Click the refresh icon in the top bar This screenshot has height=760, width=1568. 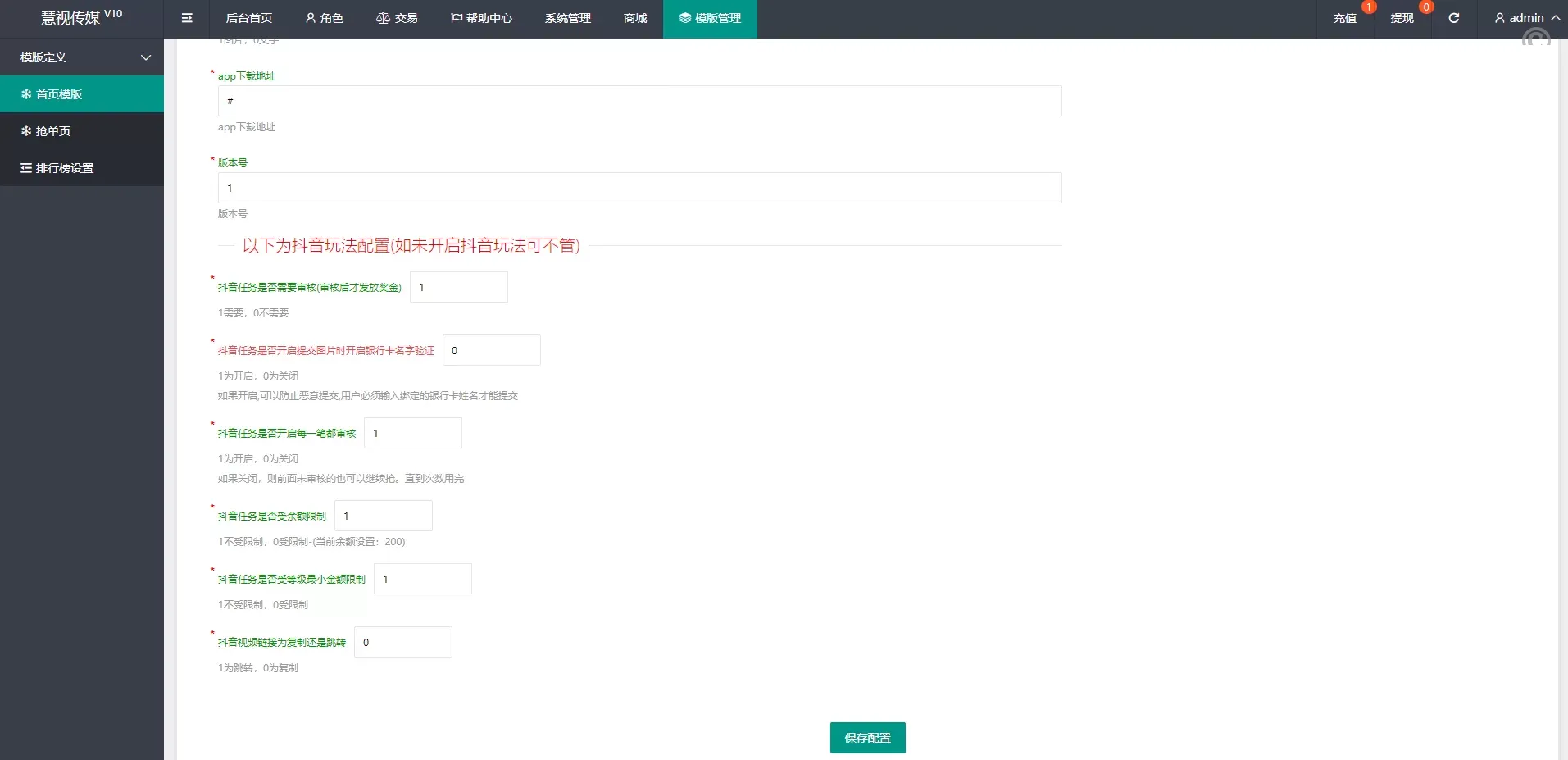[1456, 18]
